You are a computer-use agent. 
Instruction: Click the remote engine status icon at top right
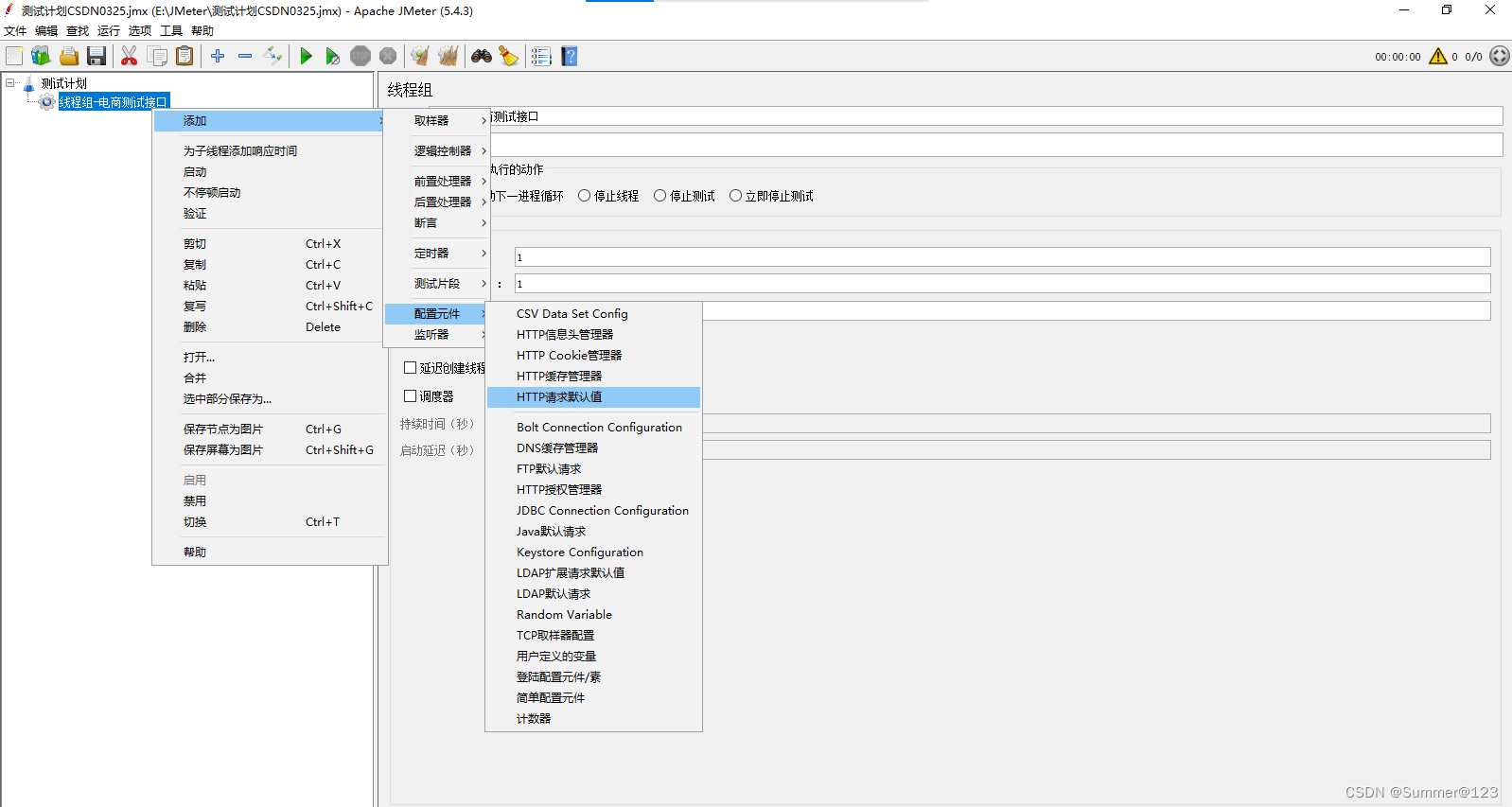pos(1500,56)
